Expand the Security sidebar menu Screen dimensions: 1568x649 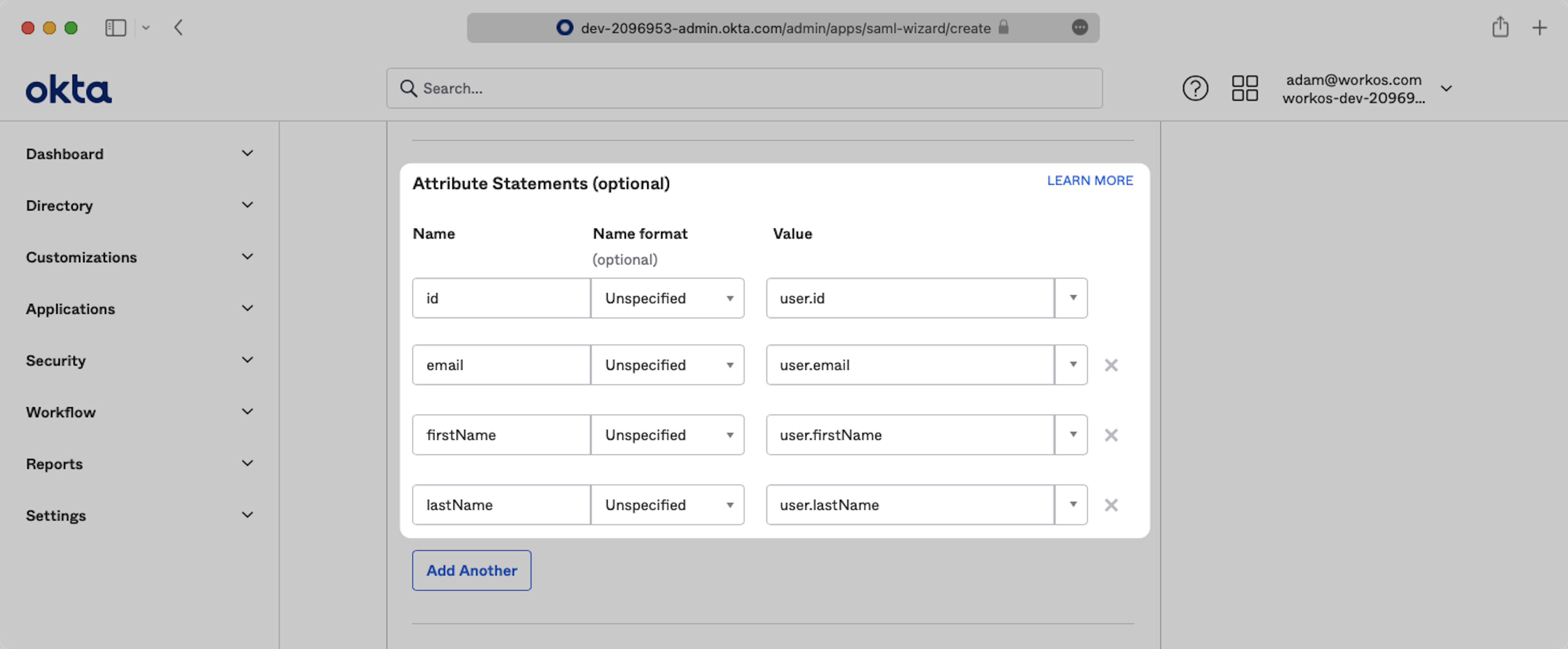pos(139,360)
